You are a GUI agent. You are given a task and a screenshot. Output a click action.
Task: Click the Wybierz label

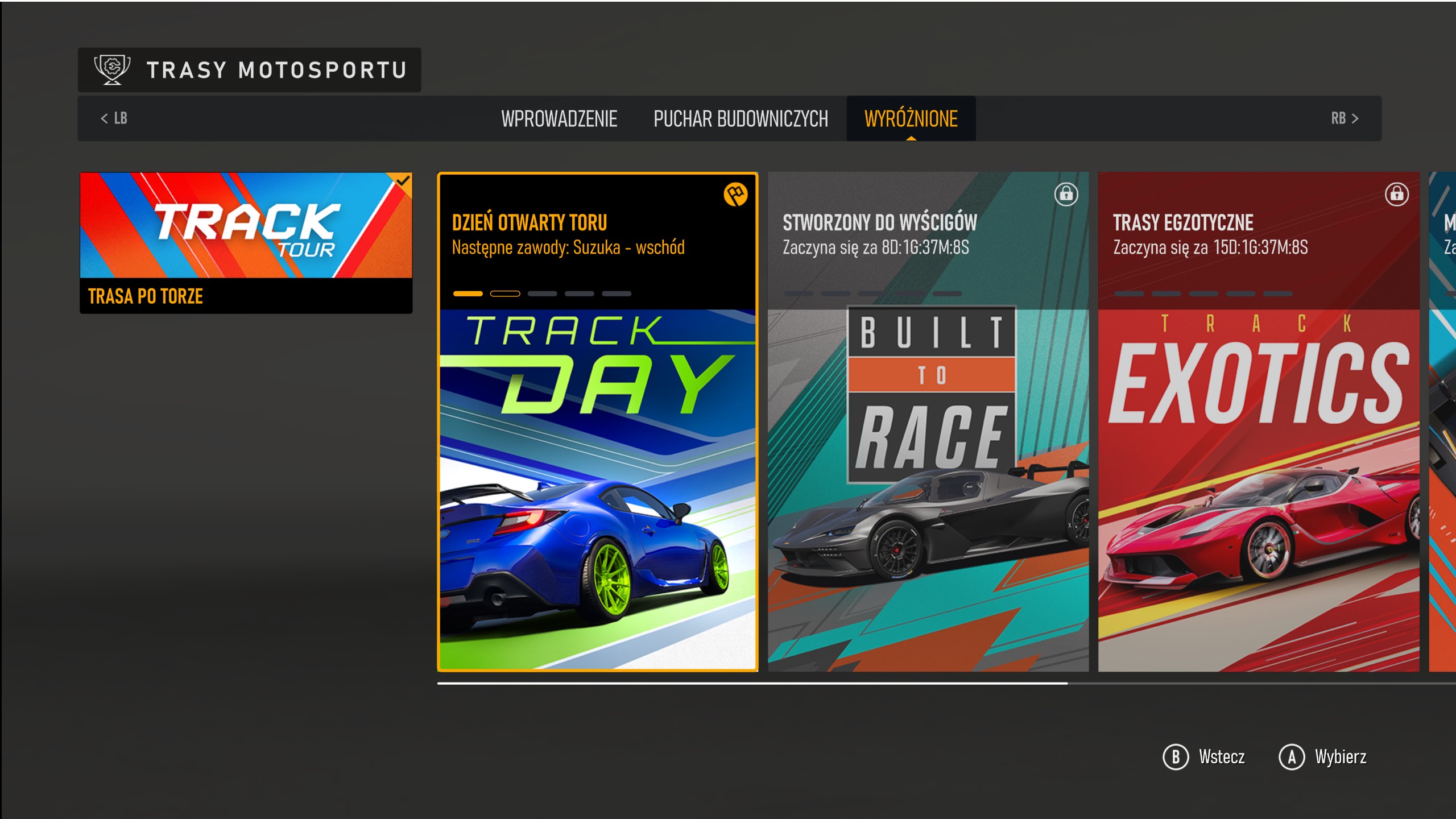(x=1340, y=757)
